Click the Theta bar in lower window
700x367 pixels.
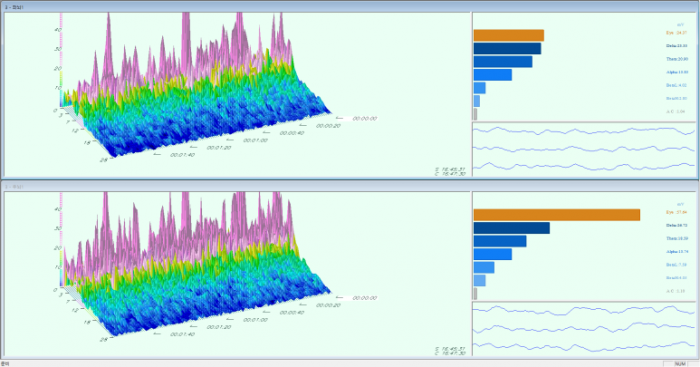pos(500,241)
